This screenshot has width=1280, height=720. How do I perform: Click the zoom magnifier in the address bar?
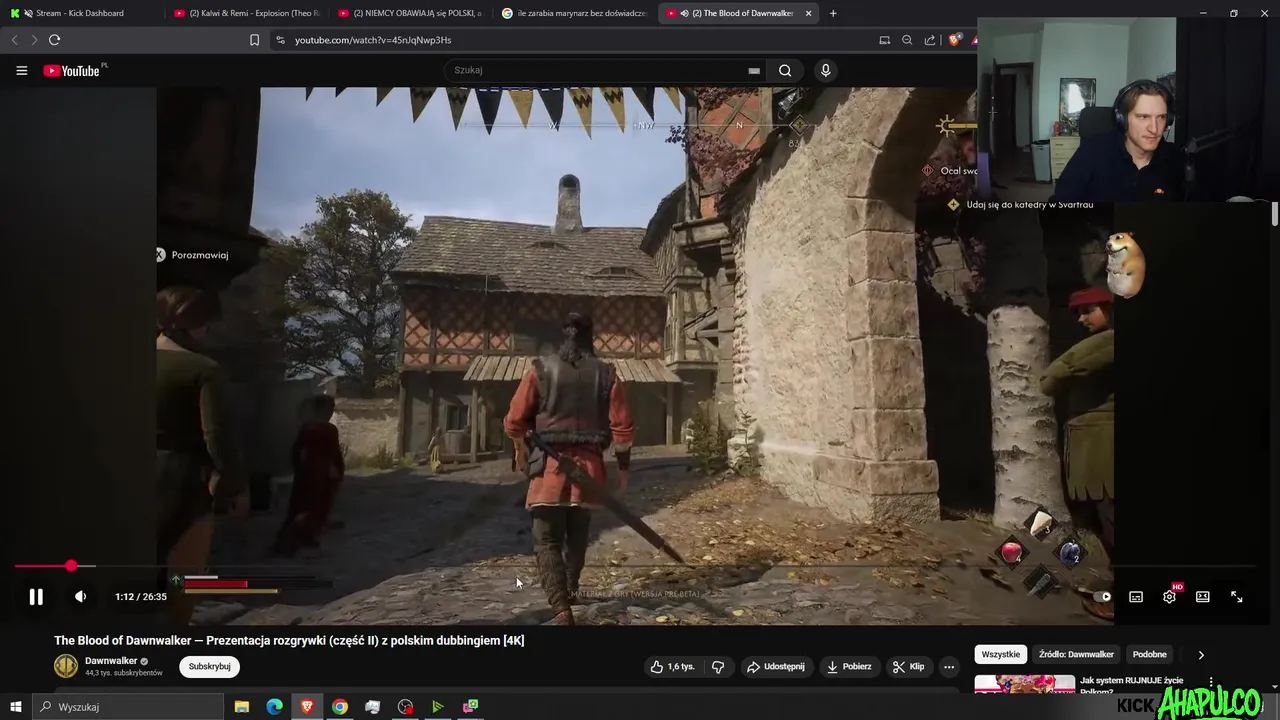click(x=907, y=40)
